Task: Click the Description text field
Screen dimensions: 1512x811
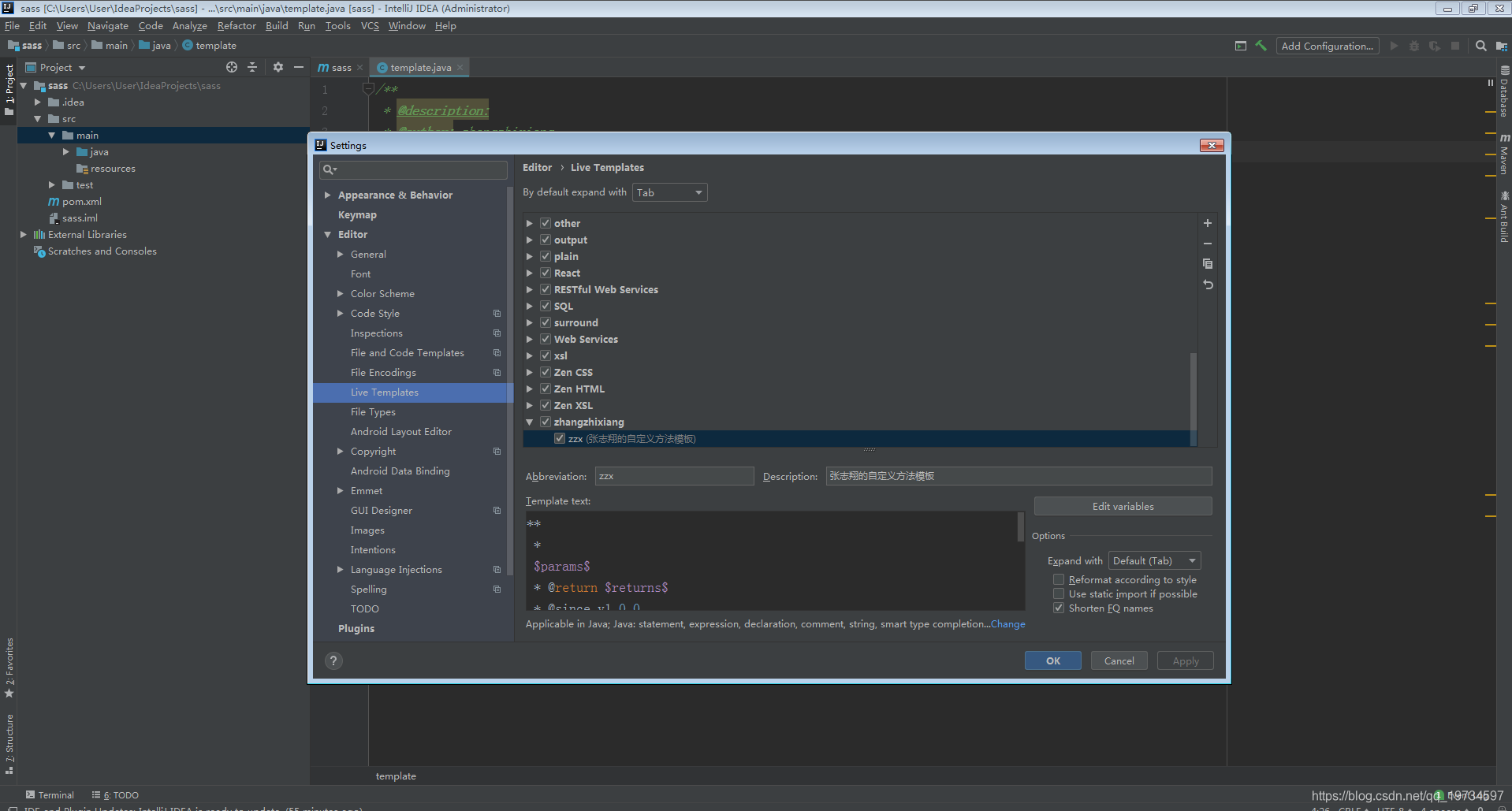Action: [x=1019, y=476]
